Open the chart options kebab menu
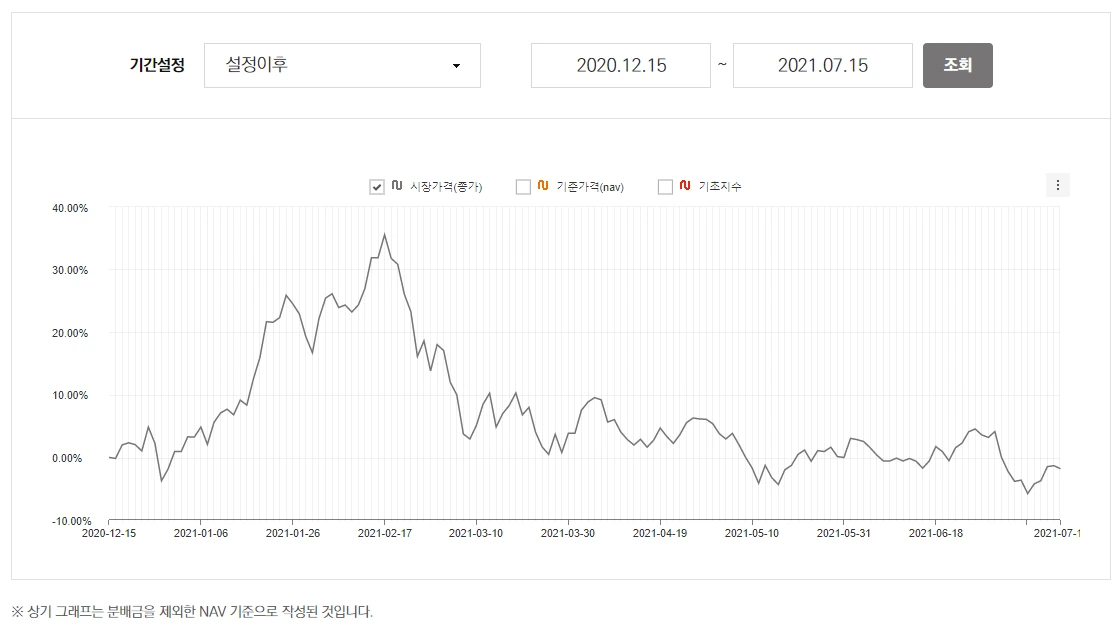The width and height of the screenshot is (1117, 629). click(1057, 184)
